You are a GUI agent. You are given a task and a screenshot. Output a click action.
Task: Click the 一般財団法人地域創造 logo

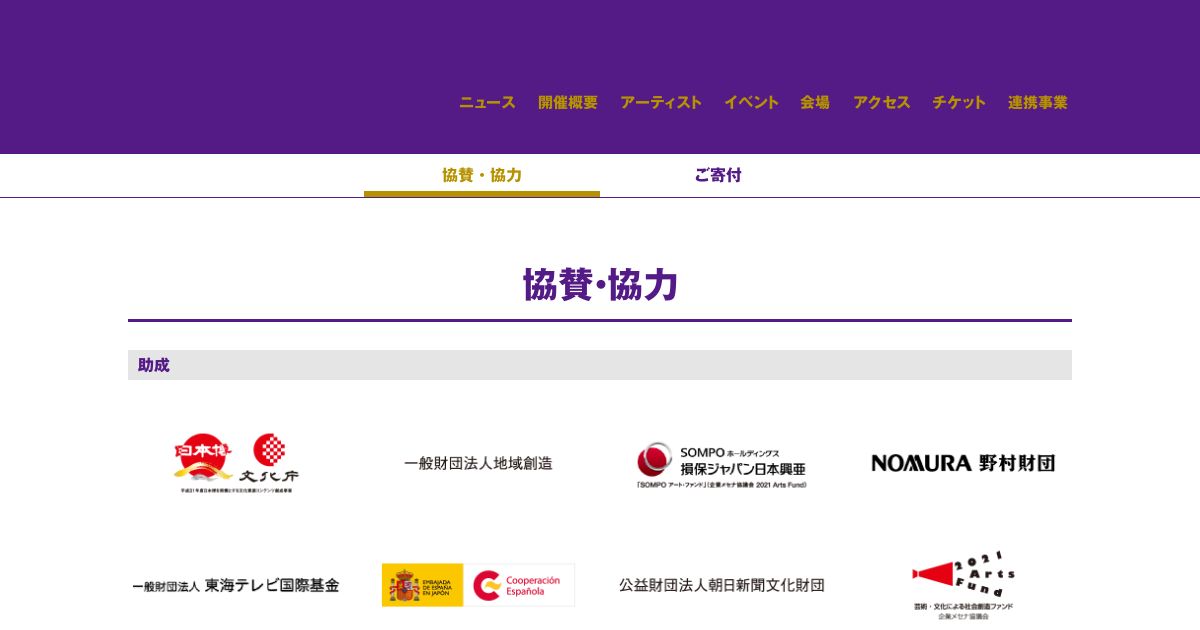pyautogui.click(x=478, y=464)
